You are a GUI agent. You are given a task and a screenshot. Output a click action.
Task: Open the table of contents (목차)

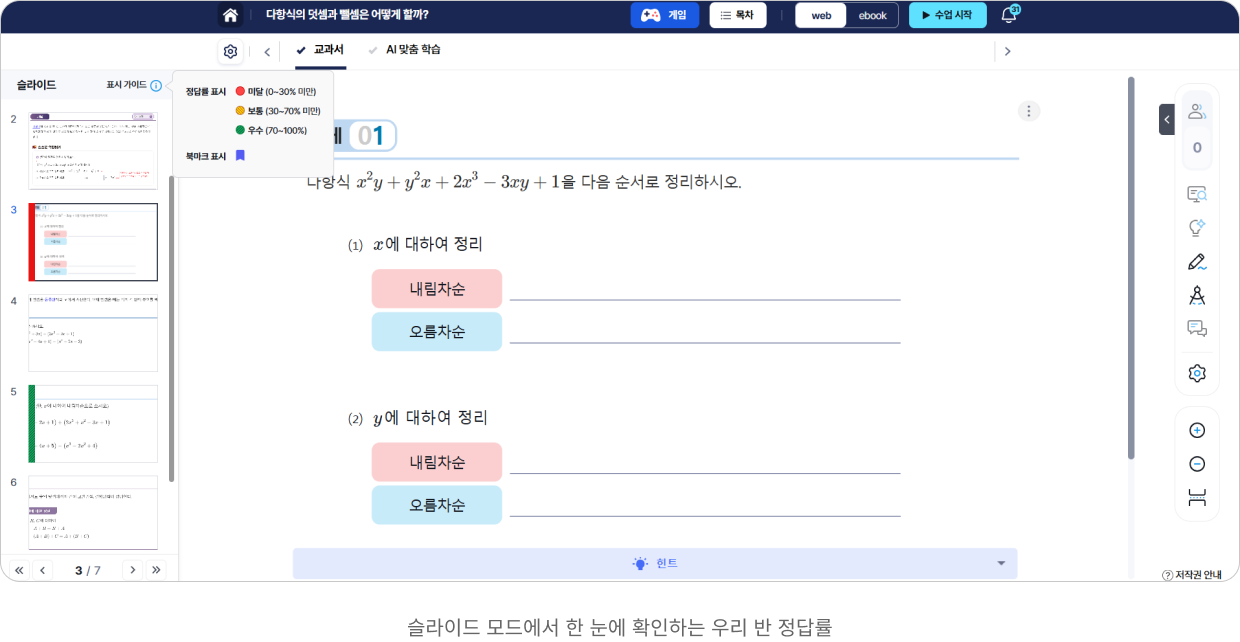(737, 15)
